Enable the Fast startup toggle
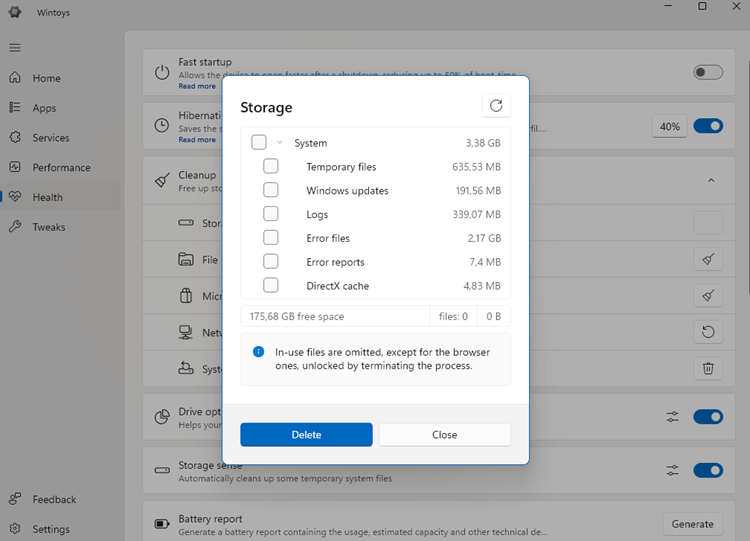Image resolution: width=750 pixels, height=541 pixels. 707,72
